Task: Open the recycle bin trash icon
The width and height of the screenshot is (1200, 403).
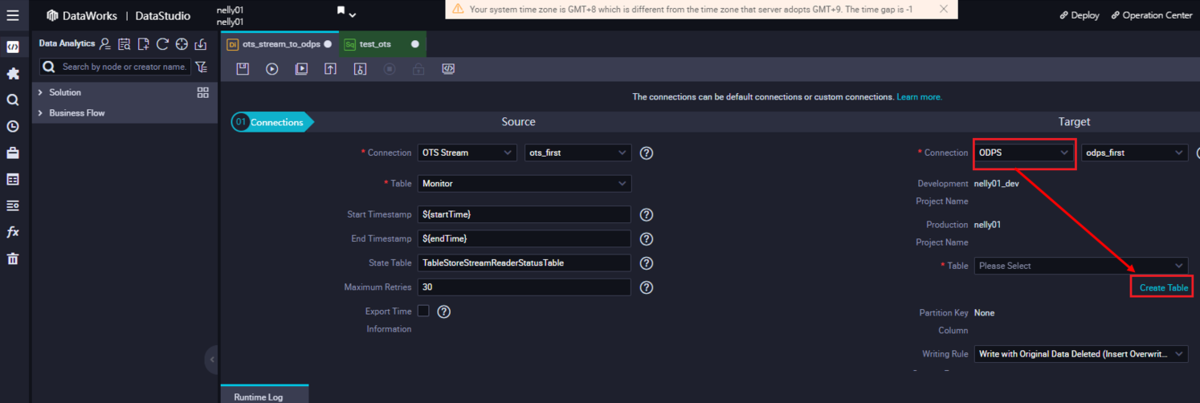Action: point(12,259)
